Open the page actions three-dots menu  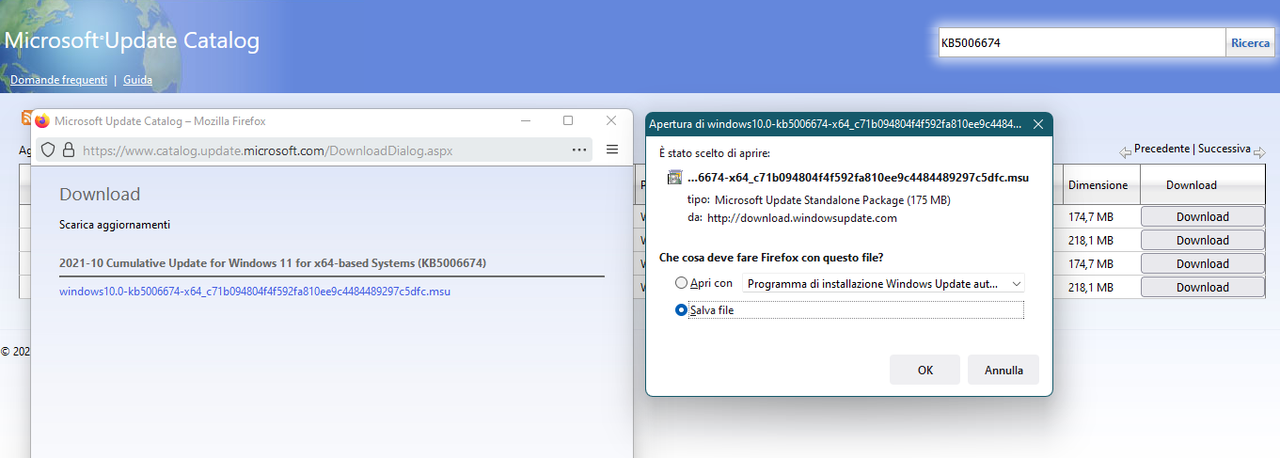[x=579, y=150]
